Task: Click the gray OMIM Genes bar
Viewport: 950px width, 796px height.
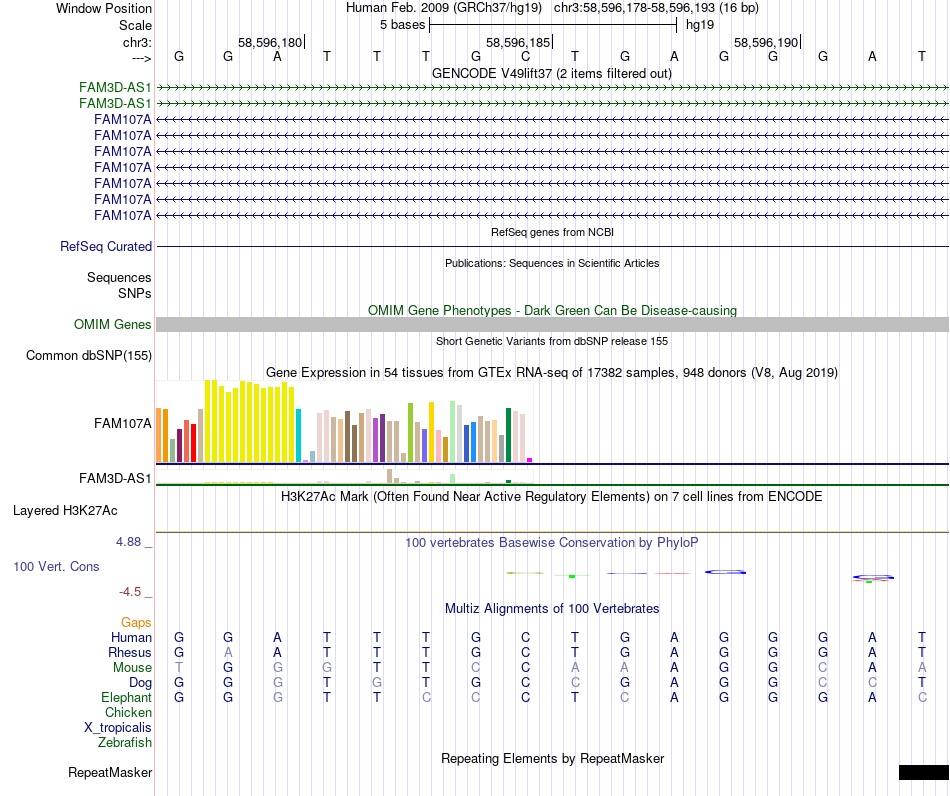Action: (552, 324)
